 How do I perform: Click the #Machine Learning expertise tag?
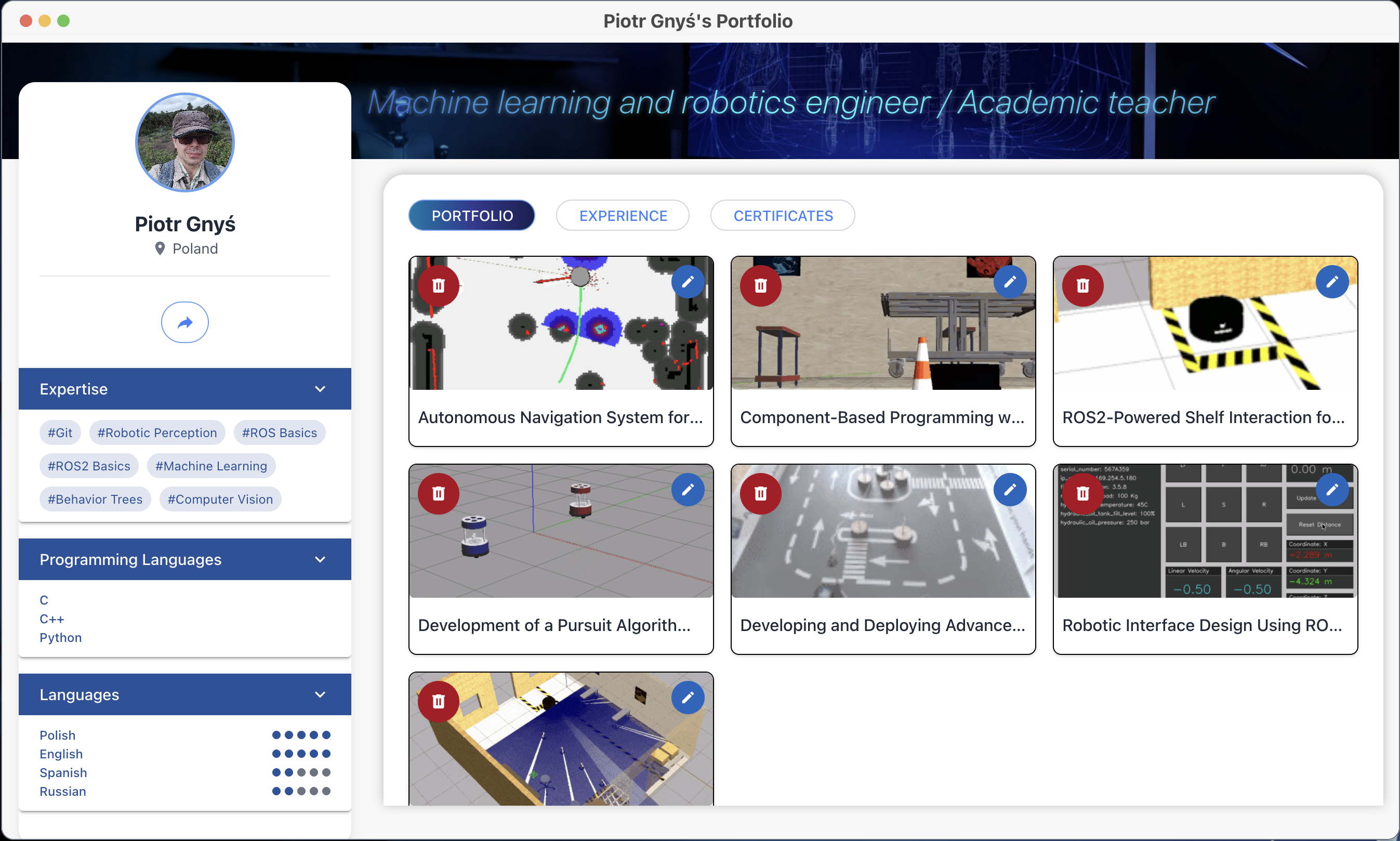211,466
